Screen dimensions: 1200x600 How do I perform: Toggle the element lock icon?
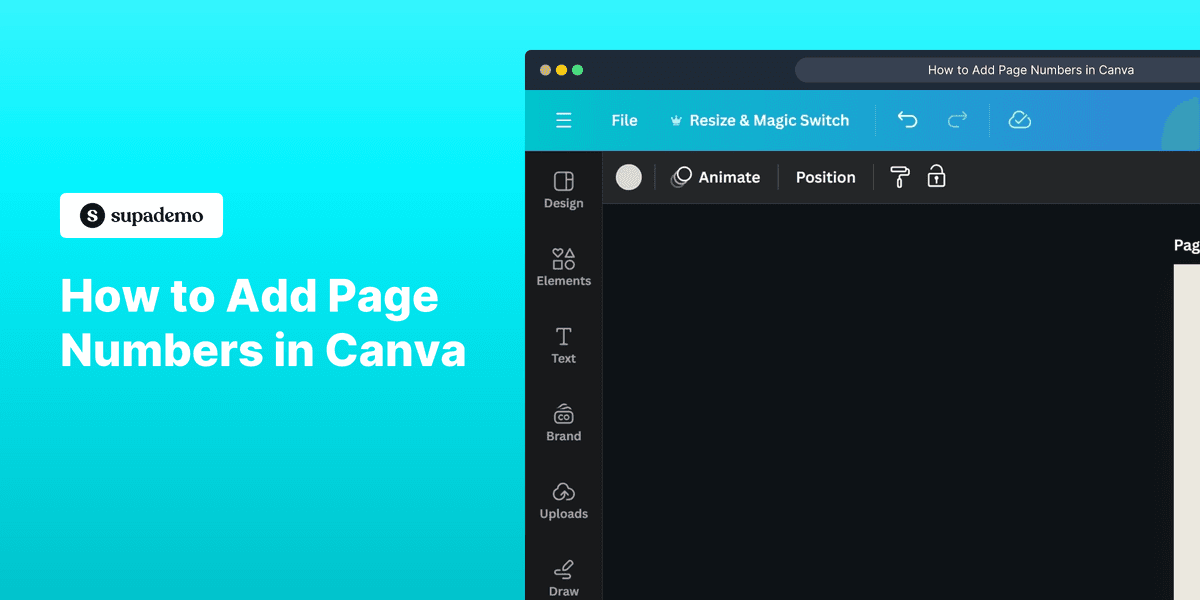936,176
